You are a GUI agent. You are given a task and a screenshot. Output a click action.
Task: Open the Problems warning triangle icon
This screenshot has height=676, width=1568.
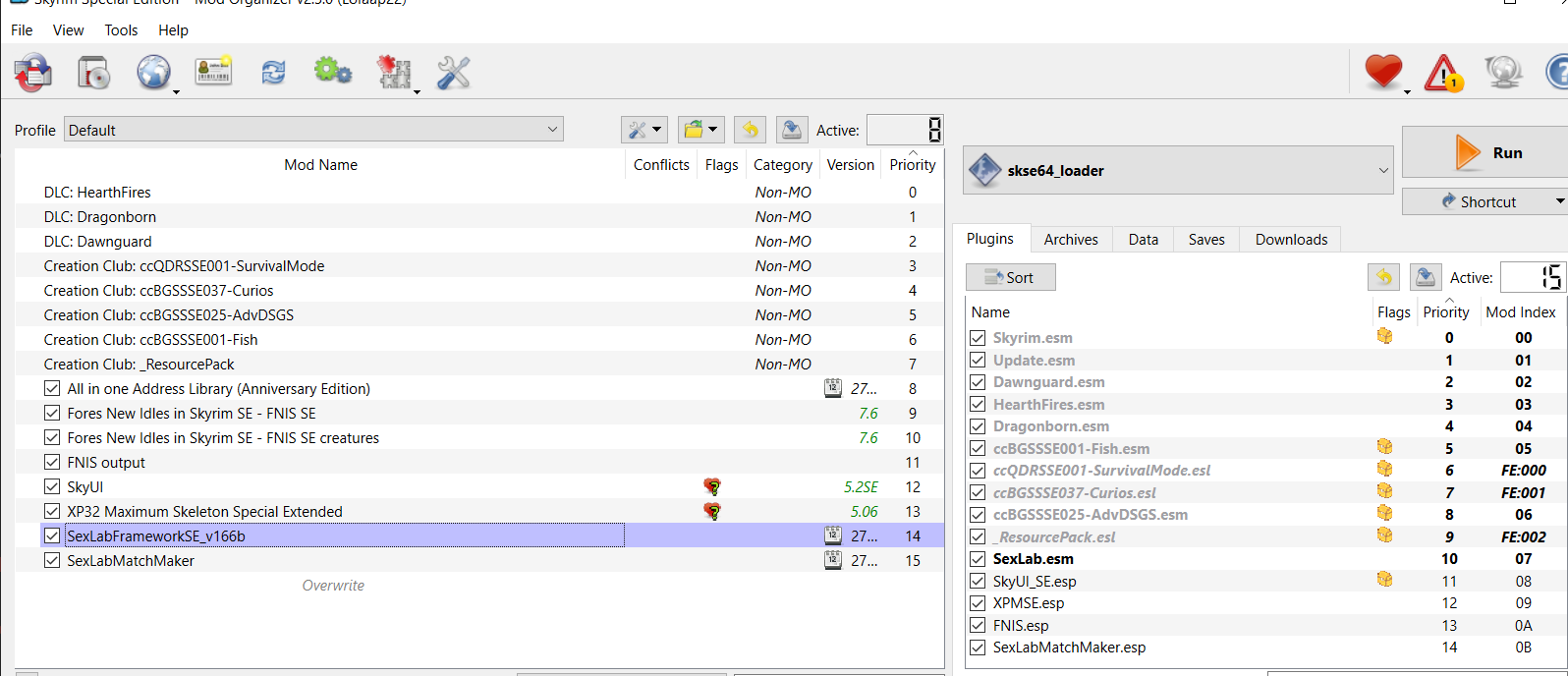(x=1443, y=73)
